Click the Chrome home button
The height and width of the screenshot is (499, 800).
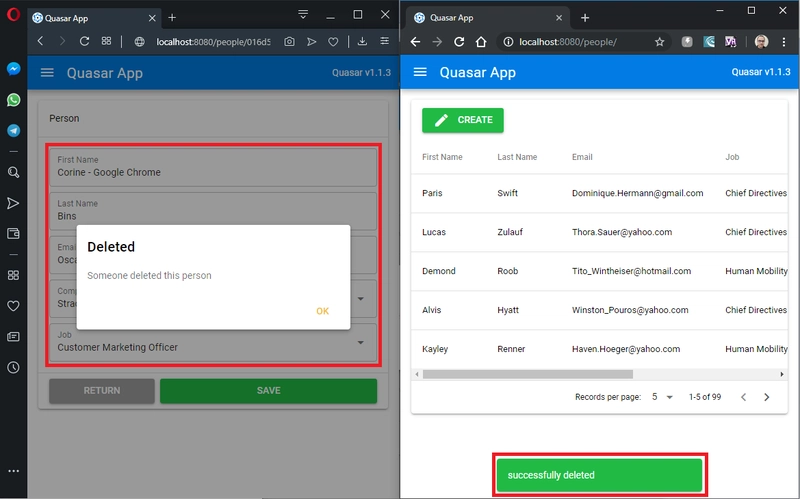pyautogui.click(x=481, y=42)
